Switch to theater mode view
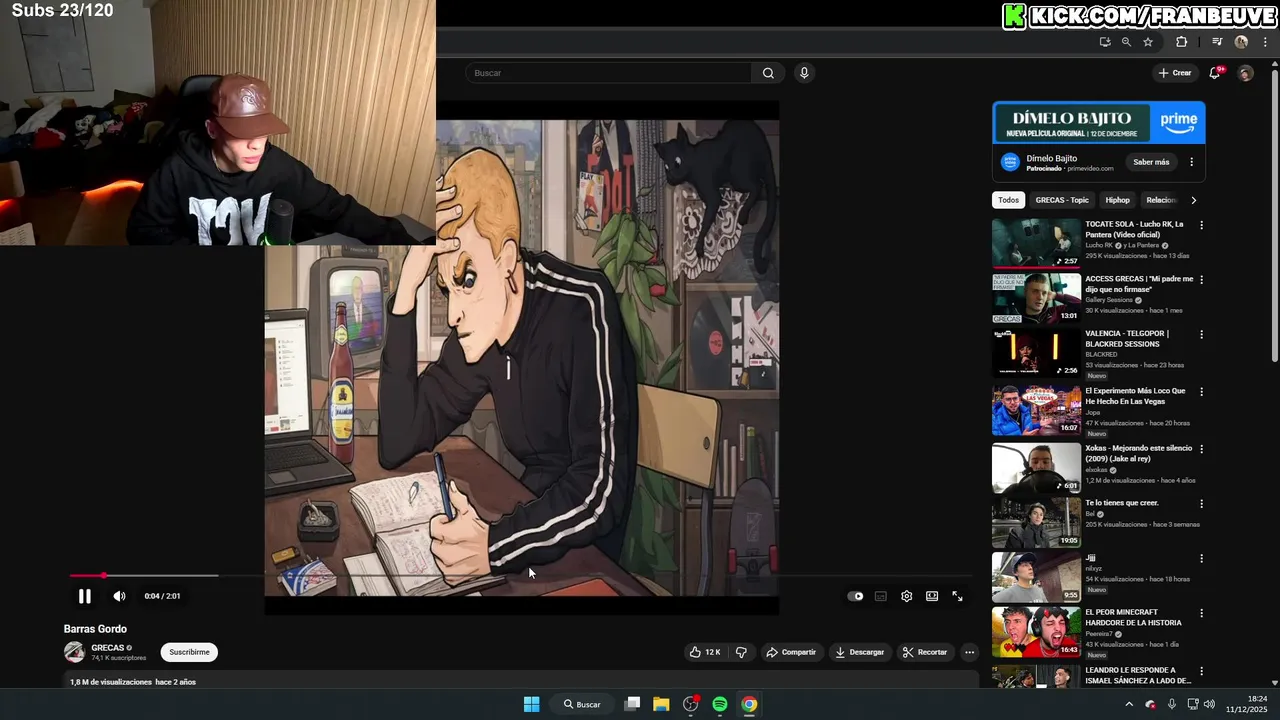 (x=932, y=596)
